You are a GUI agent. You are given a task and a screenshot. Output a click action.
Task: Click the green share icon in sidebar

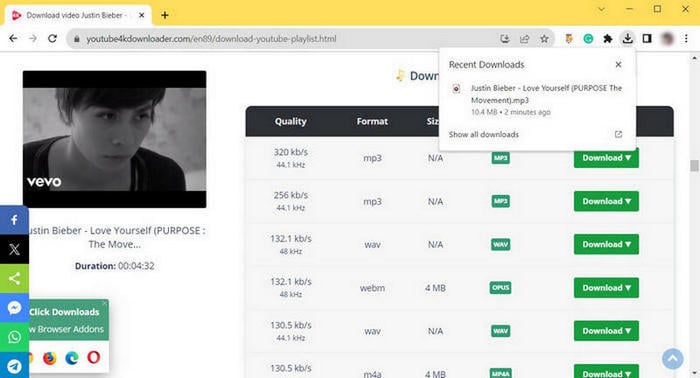click(14, 278)
